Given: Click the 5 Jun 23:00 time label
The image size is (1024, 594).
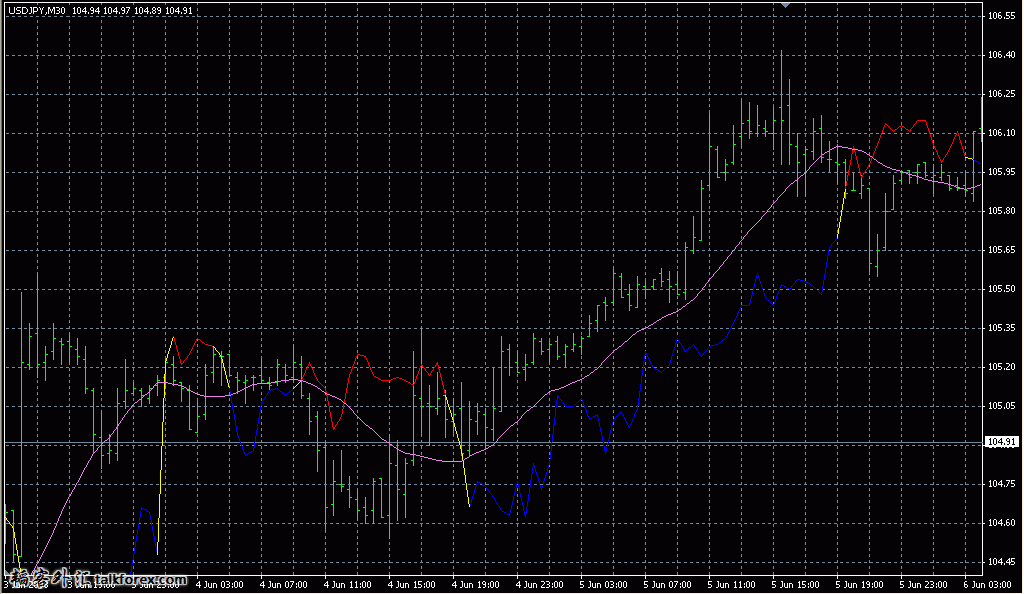Looking at the screenshot, I should (923, 585).
